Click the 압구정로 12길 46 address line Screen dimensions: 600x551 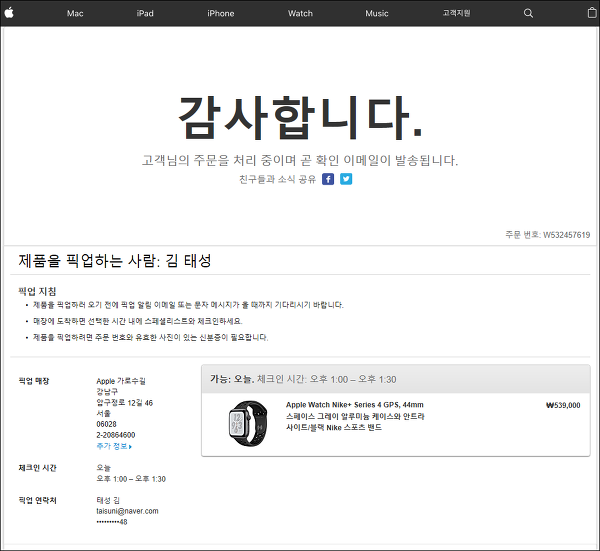pyautogui.click(x=125, y=403)
